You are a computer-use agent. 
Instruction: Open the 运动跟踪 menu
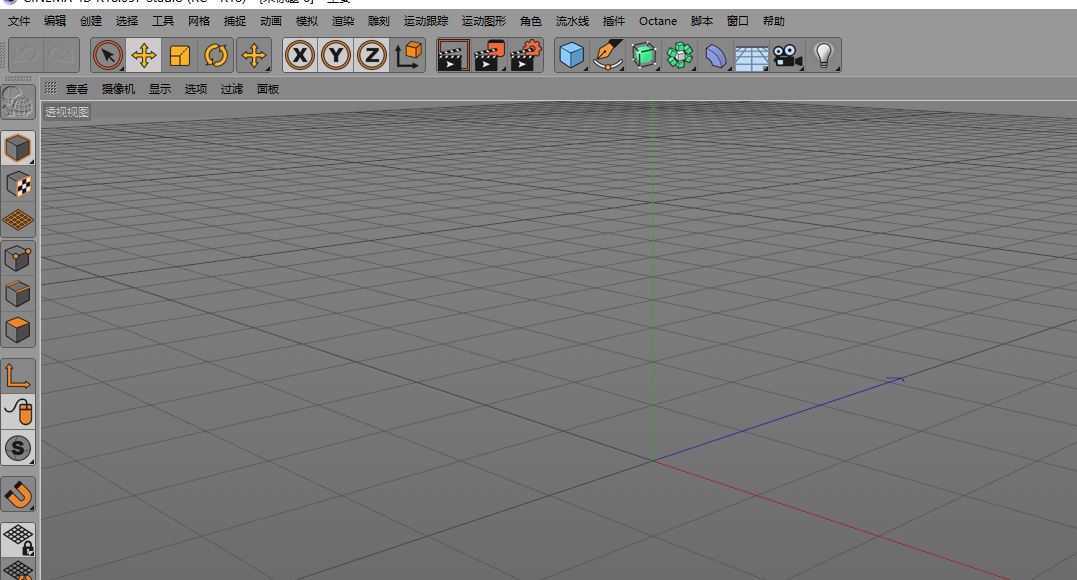[x=426, y=21]
